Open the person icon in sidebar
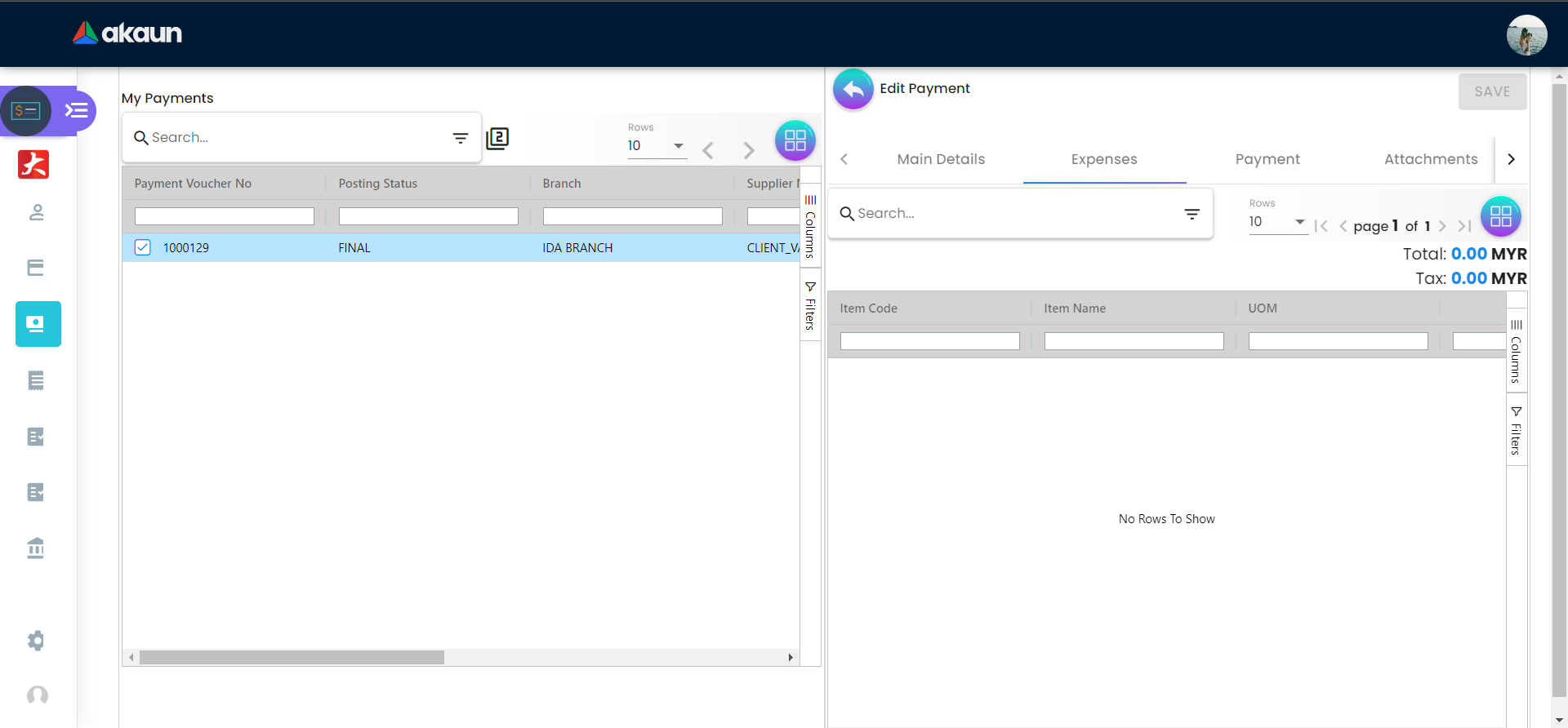Image resolution: width=1568 pixels, height=728 pixels. (36, 213)
